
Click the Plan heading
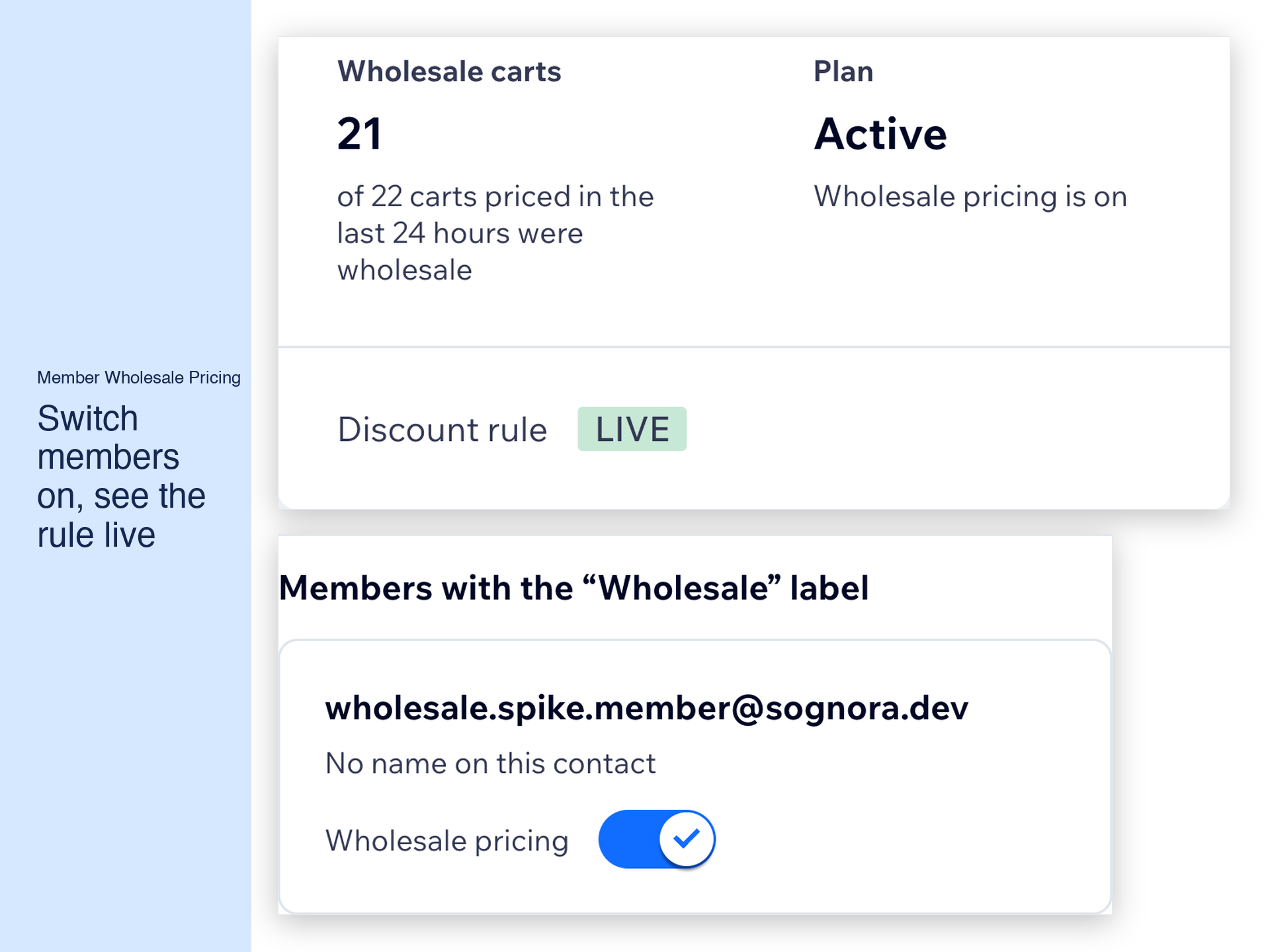click(843, 71)
